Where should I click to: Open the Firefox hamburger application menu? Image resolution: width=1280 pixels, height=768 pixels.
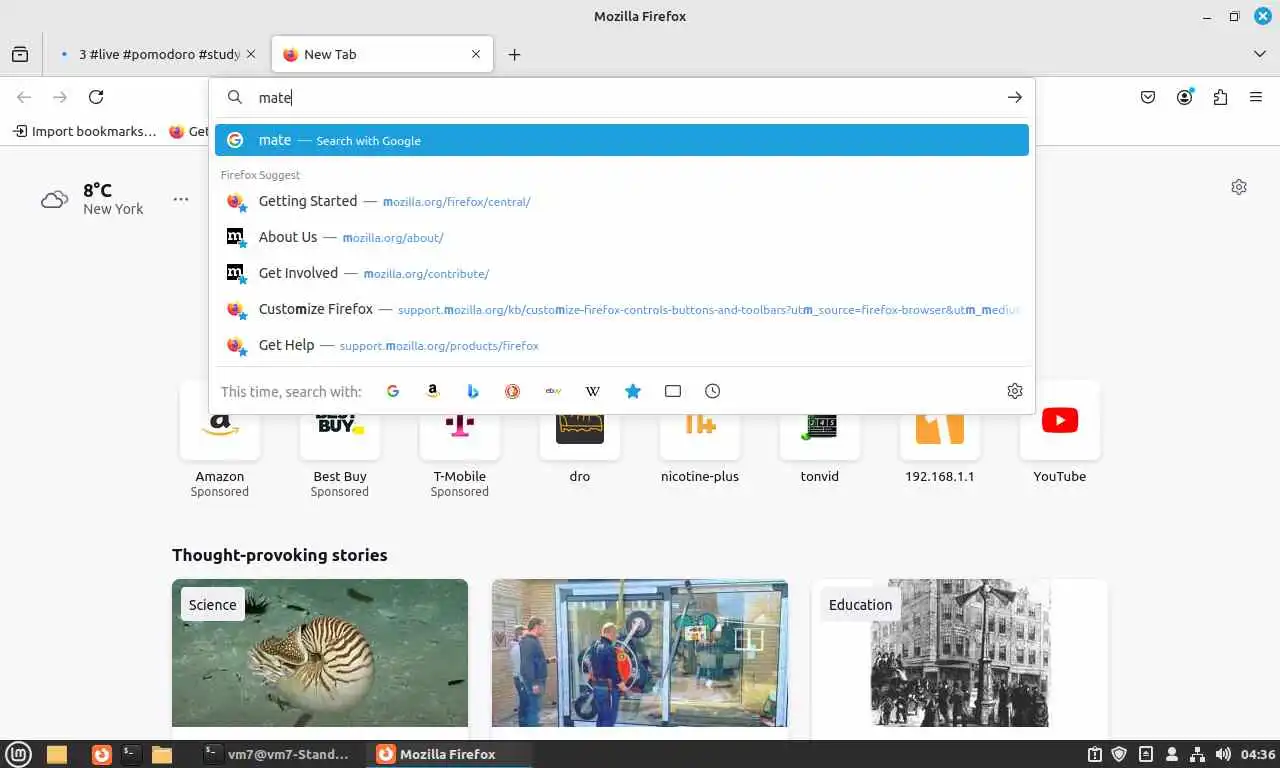(x=1256, y=97)
